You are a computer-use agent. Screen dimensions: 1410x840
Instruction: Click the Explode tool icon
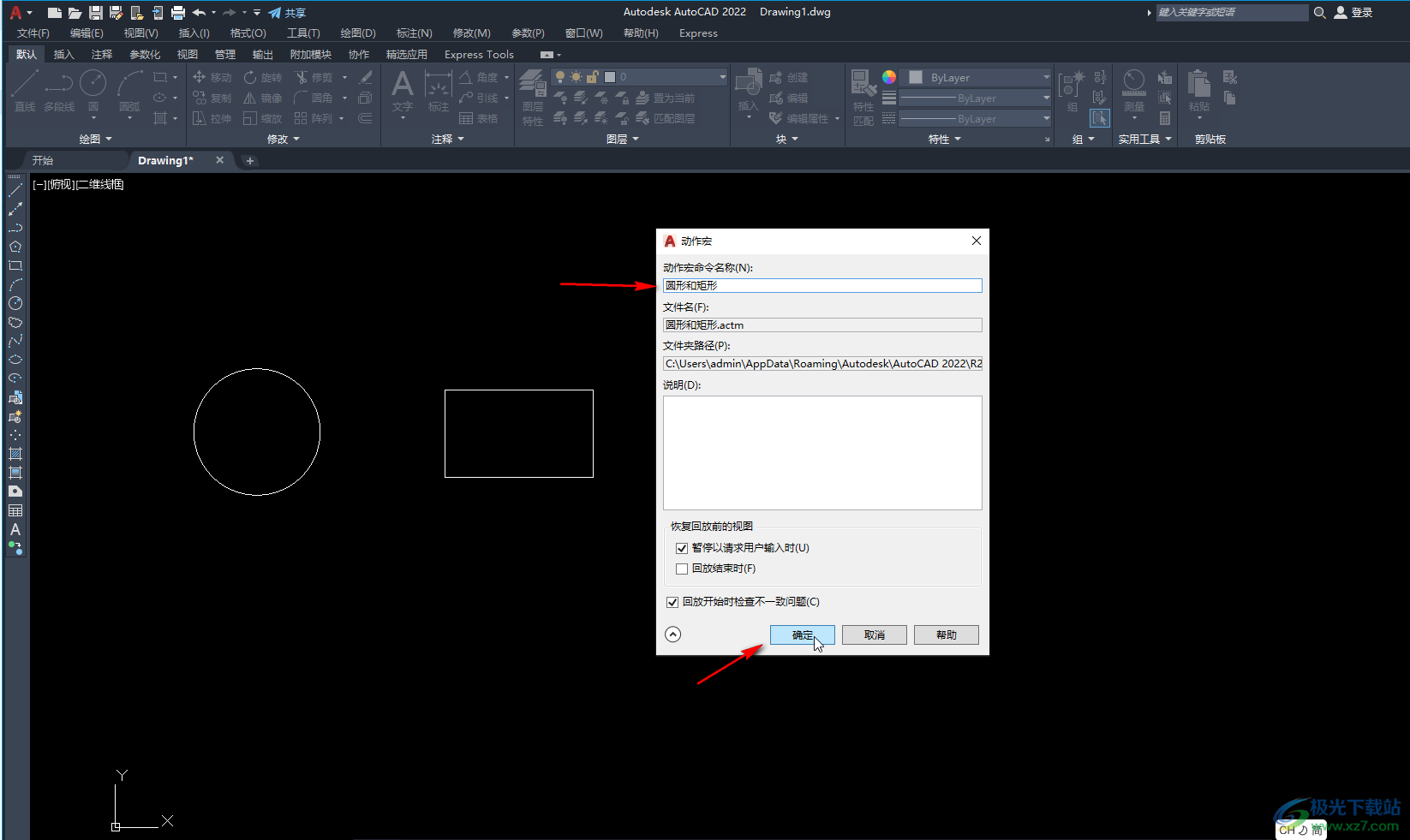click(x=366, y=98)
